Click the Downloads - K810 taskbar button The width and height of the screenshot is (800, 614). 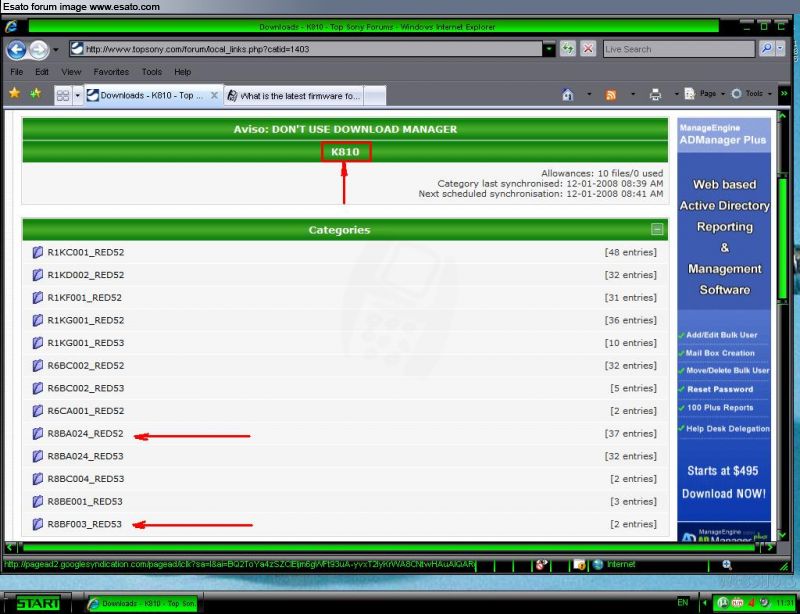point(142,603)
